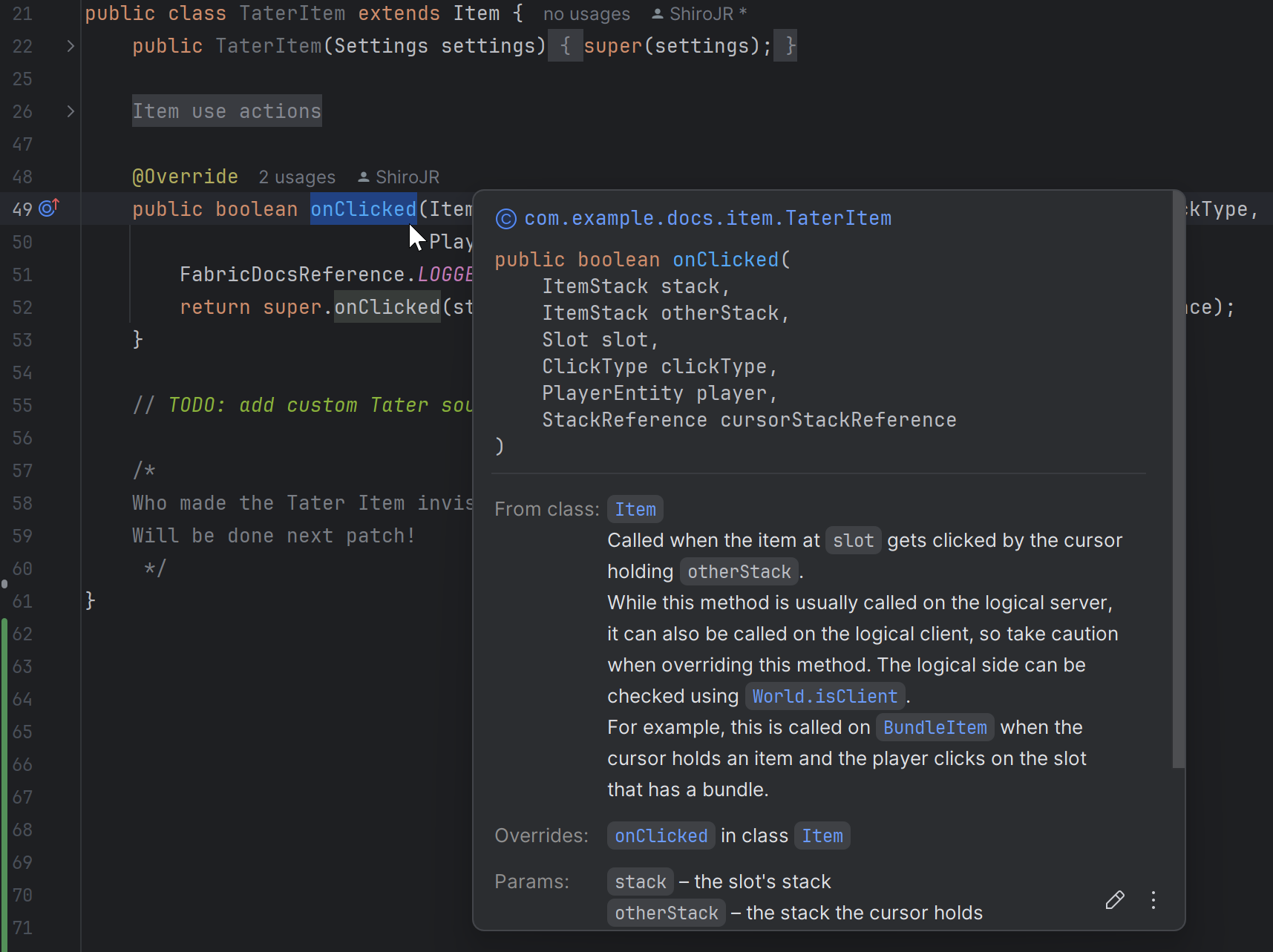Open the Item class link next to 'From class'
Image resolution: width=1273 pixels, height=952 pixels.
[x=635, y=509]
